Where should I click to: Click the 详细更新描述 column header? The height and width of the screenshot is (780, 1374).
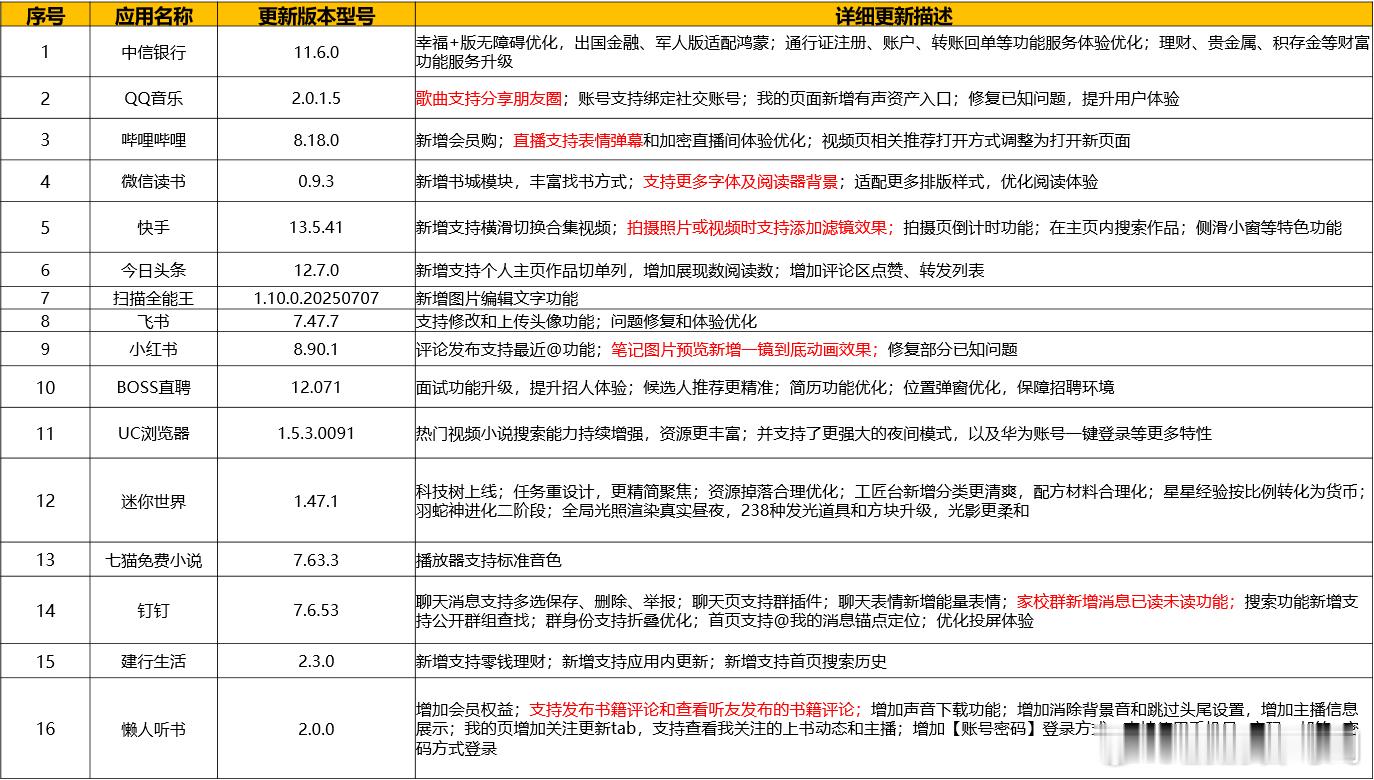(893, 14)
